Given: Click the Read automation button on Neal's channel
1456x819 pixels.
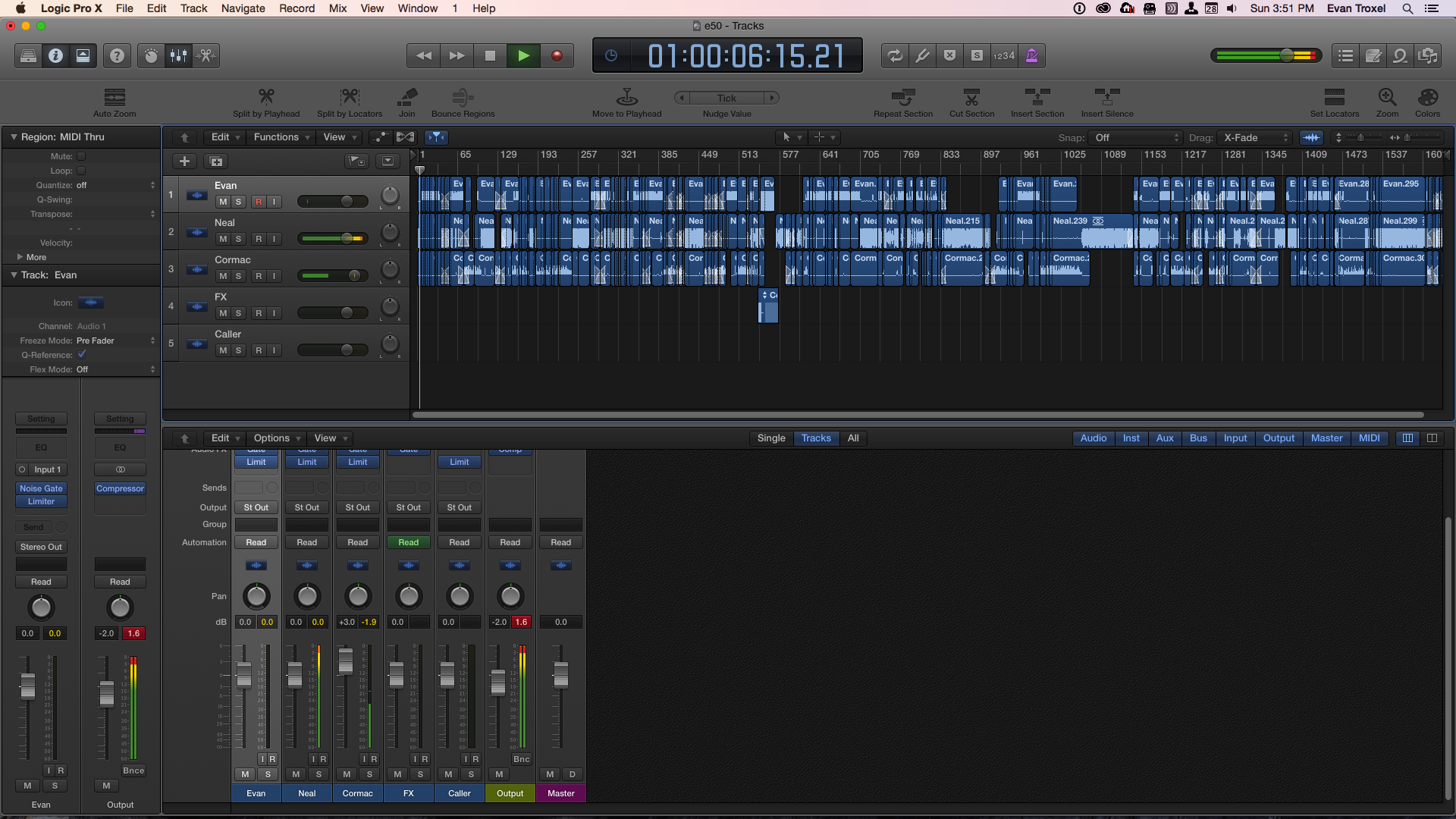Looking at the screenshot, I should [x=306, y=541].
